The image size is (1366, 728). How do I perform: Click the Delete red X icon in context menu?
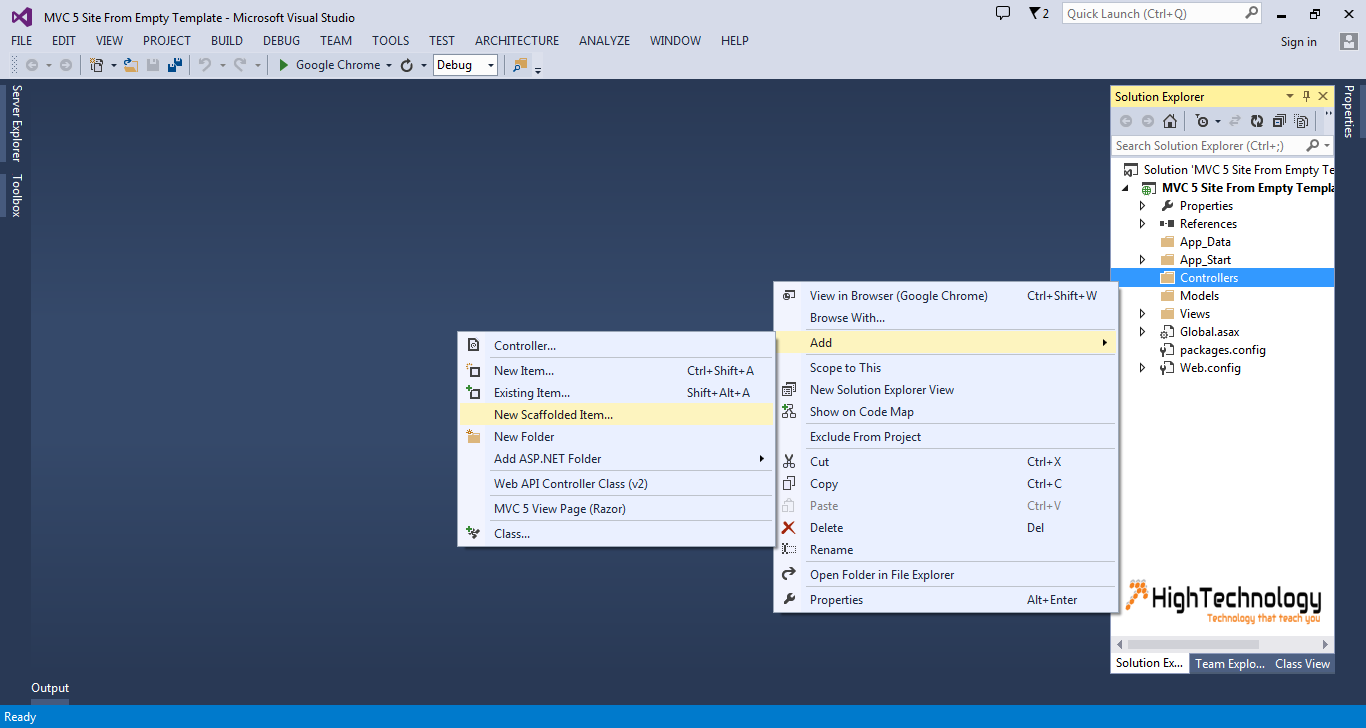[789, 528]
